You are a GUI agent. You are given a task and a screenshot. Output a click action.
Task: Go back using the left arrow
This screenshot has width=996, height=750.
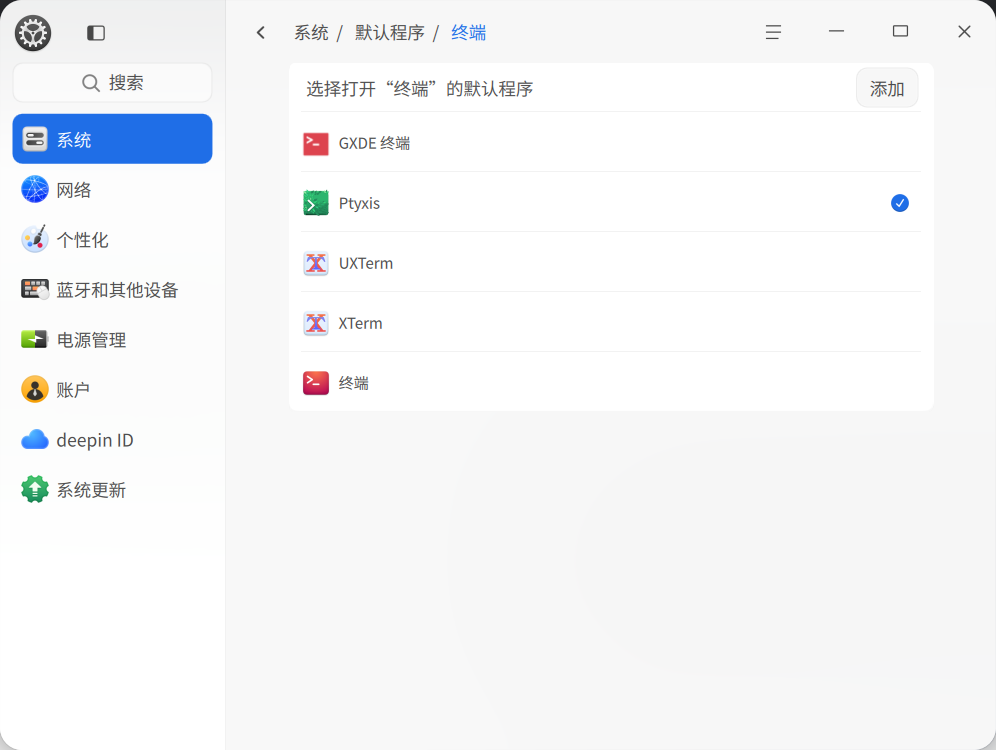pyautogui.click(x=260, y=32)
